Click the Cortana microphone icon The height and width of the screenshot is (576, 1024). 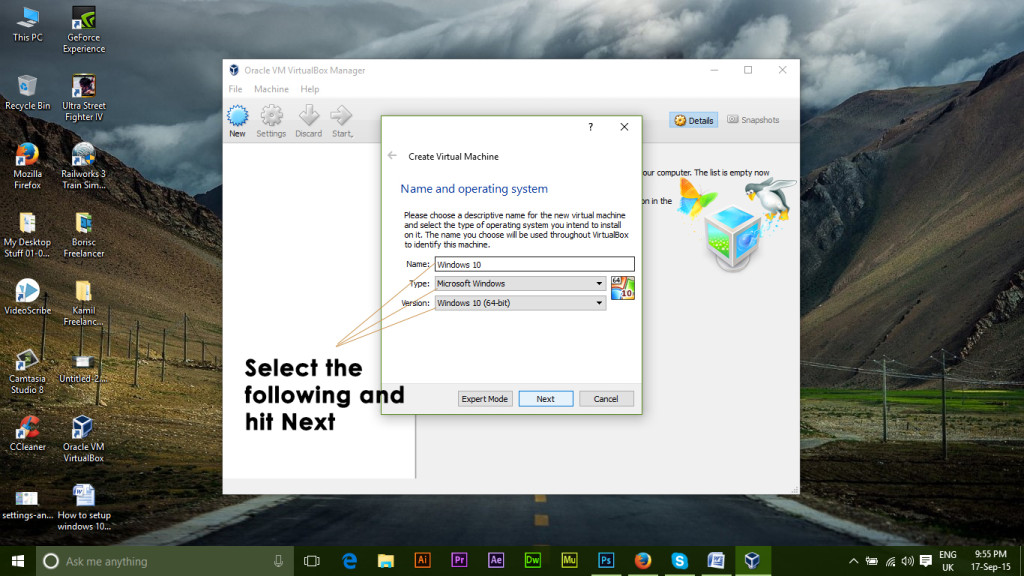278,561
